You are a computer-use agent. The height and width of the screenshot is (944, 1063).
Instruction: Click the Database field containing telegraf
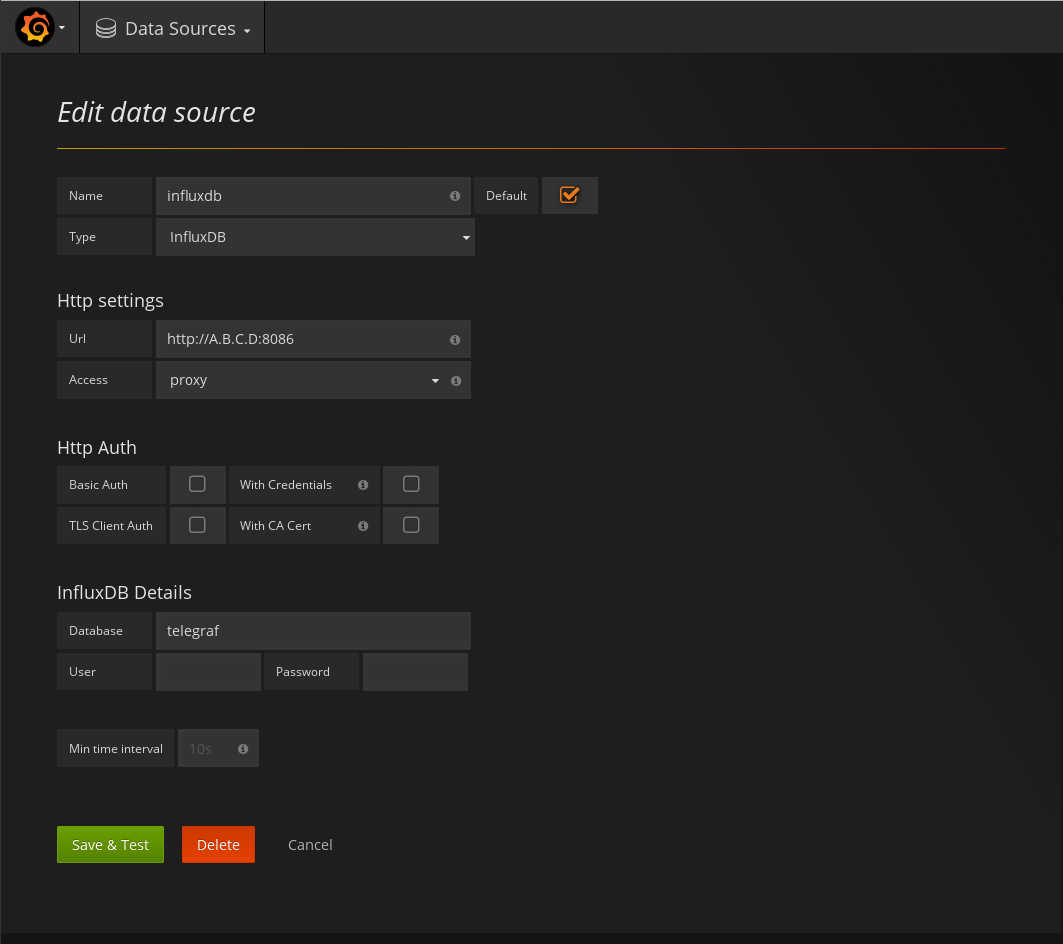click(x=312, y=631)
